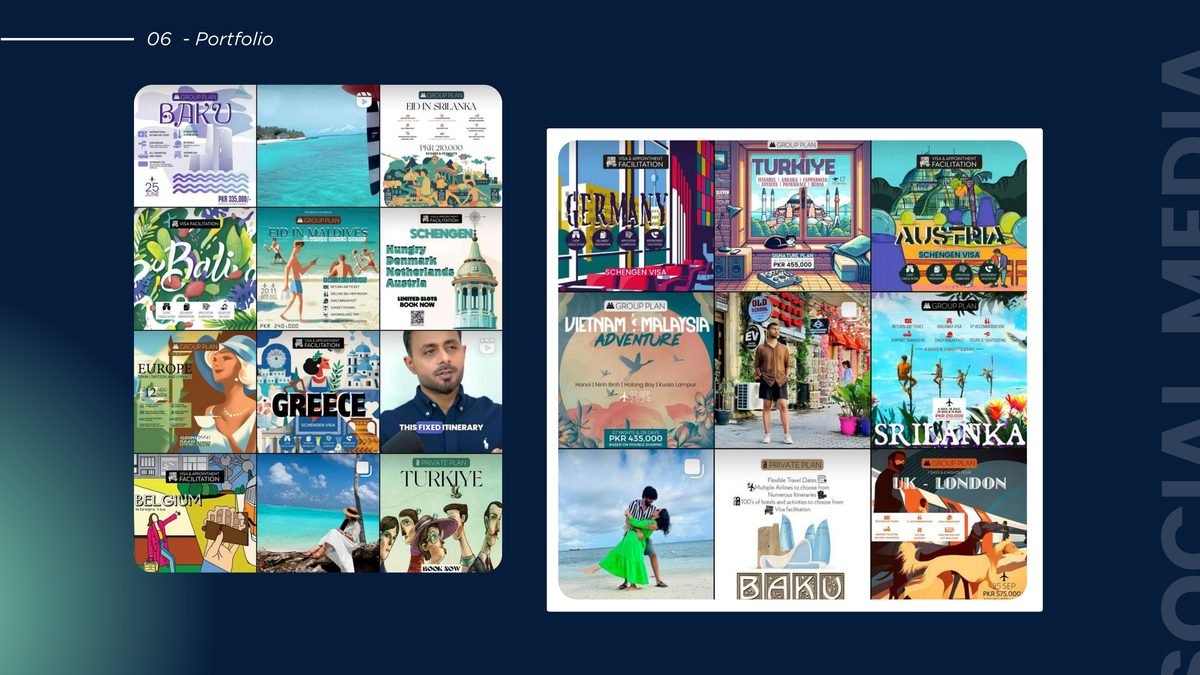The height and width of the screenshot is (675, 1200).
Task: Click the 'PRIVATE PLAN' badge on right Baku post
Action: (x=792, y=464)
